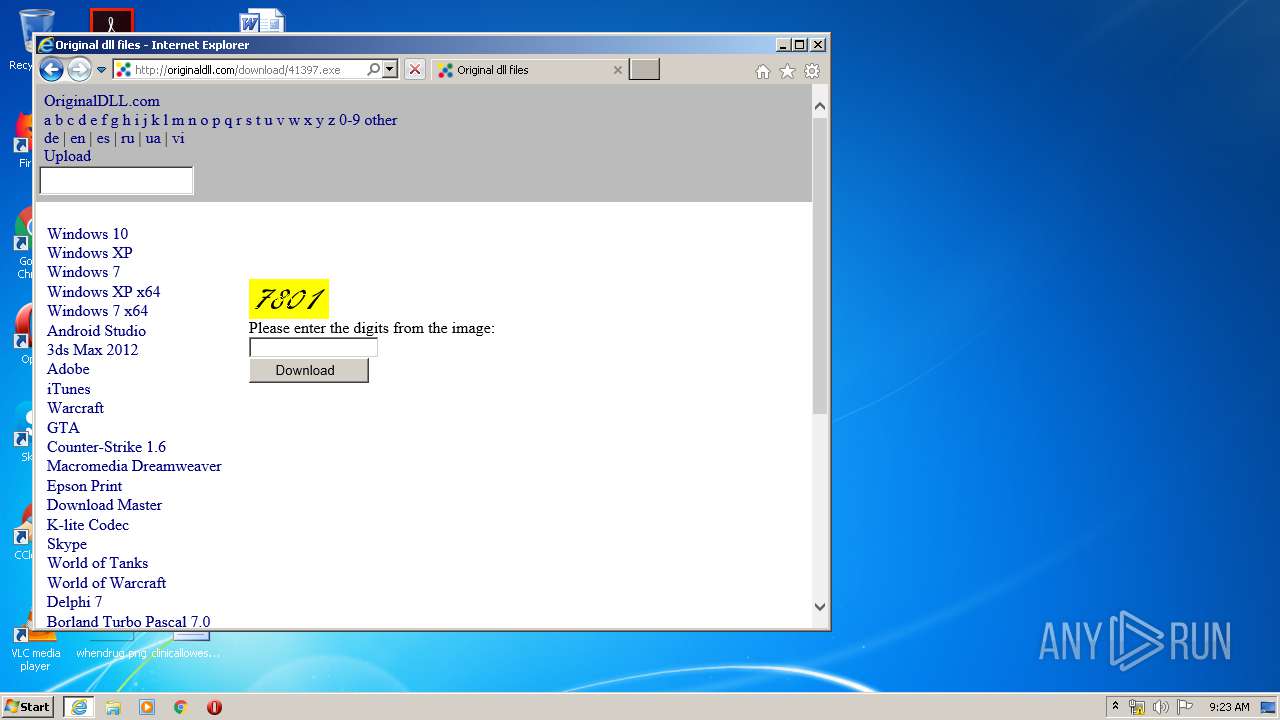Expand the address bar autocomplete dropdown

click(390, 70)
